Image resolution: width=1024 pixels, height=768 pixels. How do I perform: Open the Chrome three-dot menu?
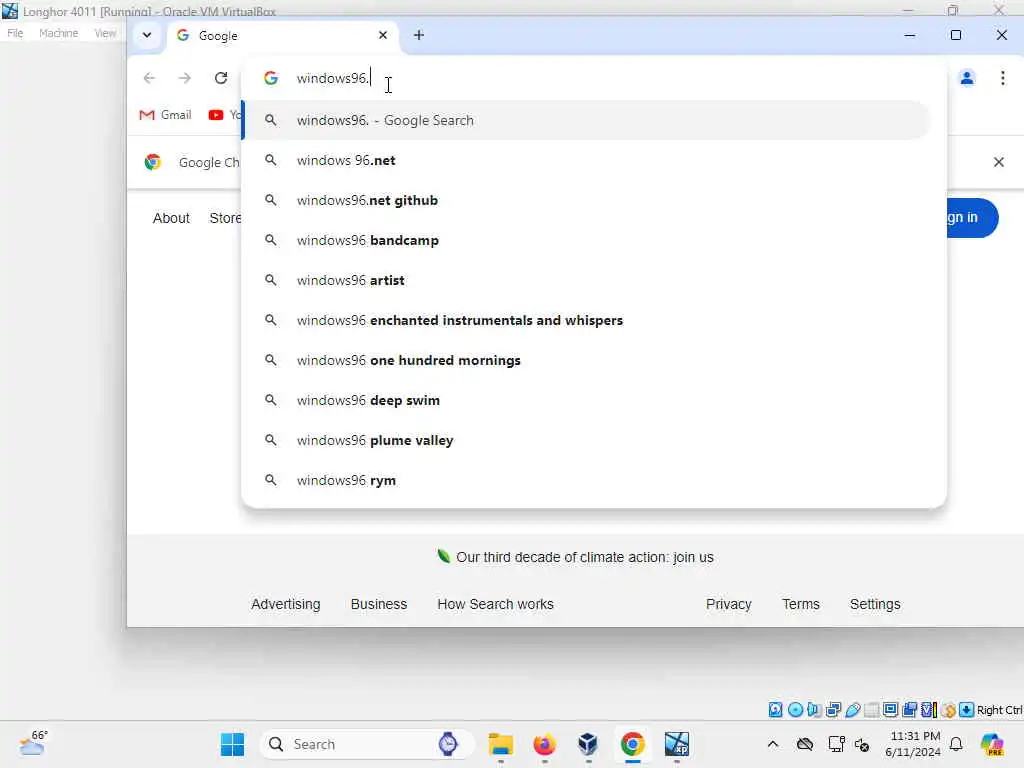1002,78
